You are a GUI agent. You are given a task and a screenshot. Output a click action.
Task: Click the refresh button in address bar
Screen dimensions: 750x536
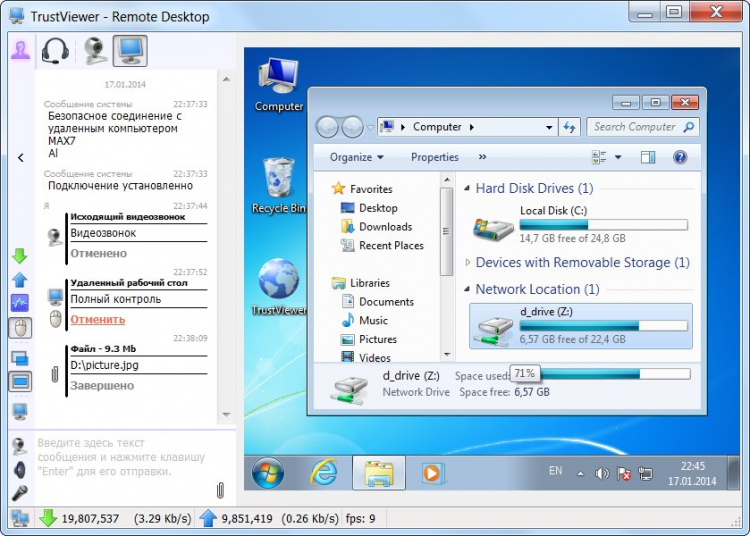[x=569, y=127]
